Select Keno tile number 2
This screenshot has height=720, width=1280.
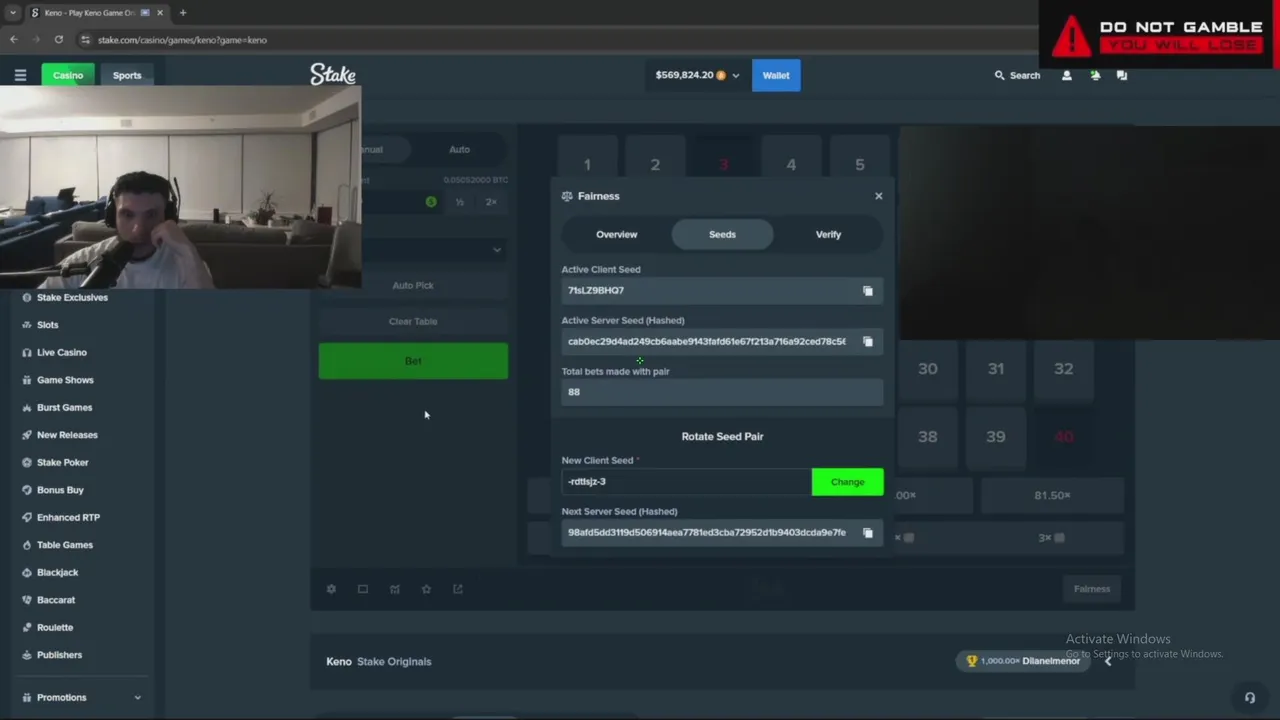click(x=655, y=165)
